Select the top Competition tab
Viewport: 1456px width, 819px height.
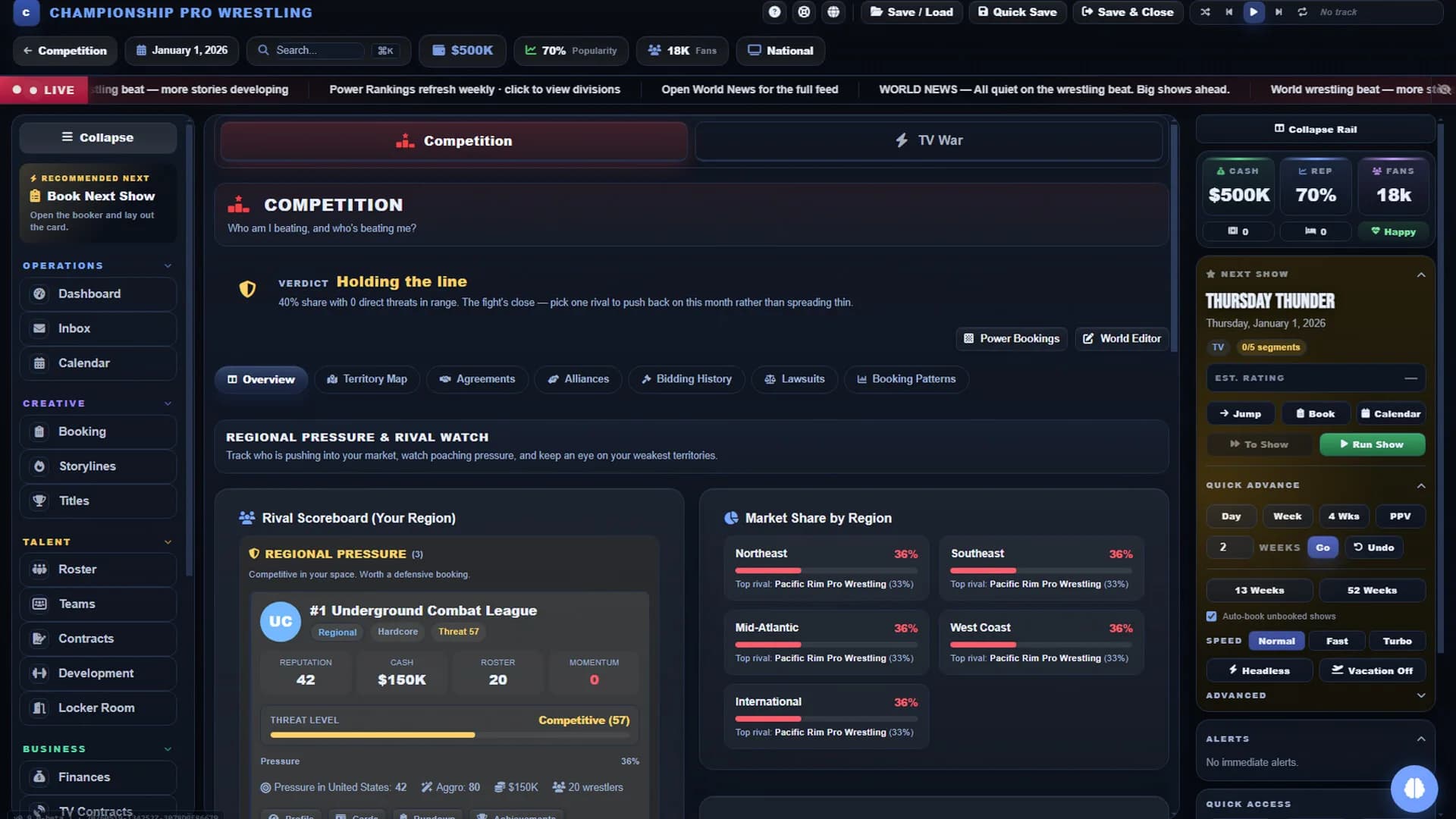pyautogui.click(x=454, y=141)
